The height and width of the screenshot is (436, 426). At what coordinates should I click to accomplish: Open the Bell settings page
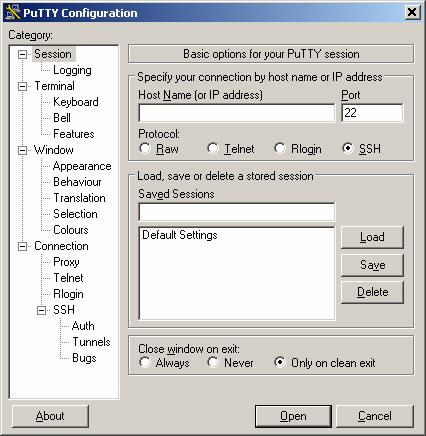click(x=62, y=118)
